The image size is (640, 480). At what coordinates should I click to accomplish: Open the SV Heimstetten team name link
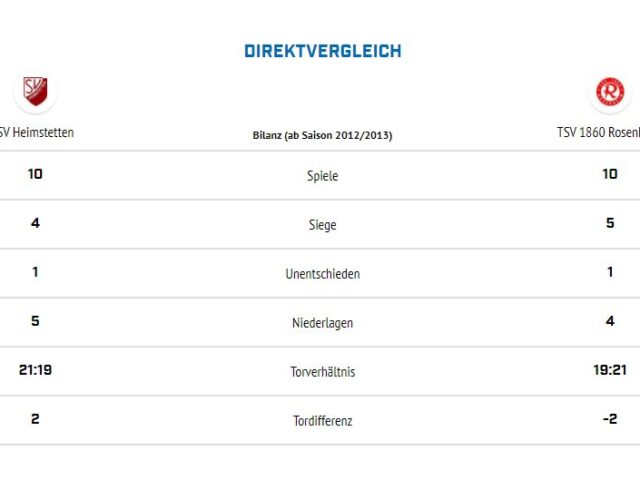37,132
